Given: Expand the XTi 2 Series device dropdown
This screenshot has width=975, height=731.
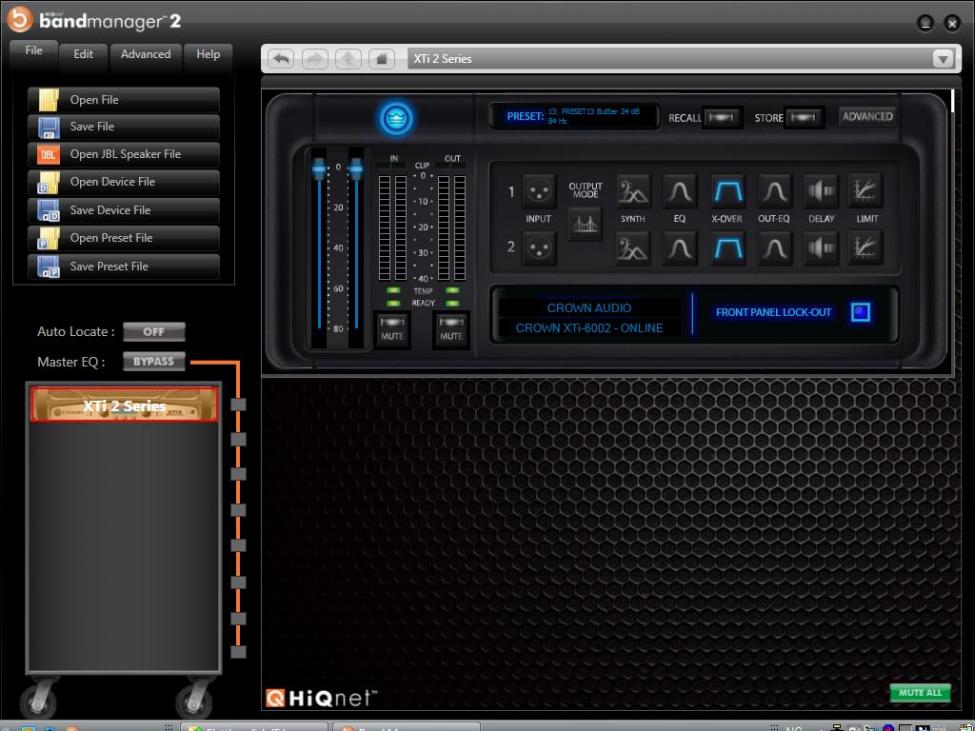Looking at the screenshot, I should 943,59.
